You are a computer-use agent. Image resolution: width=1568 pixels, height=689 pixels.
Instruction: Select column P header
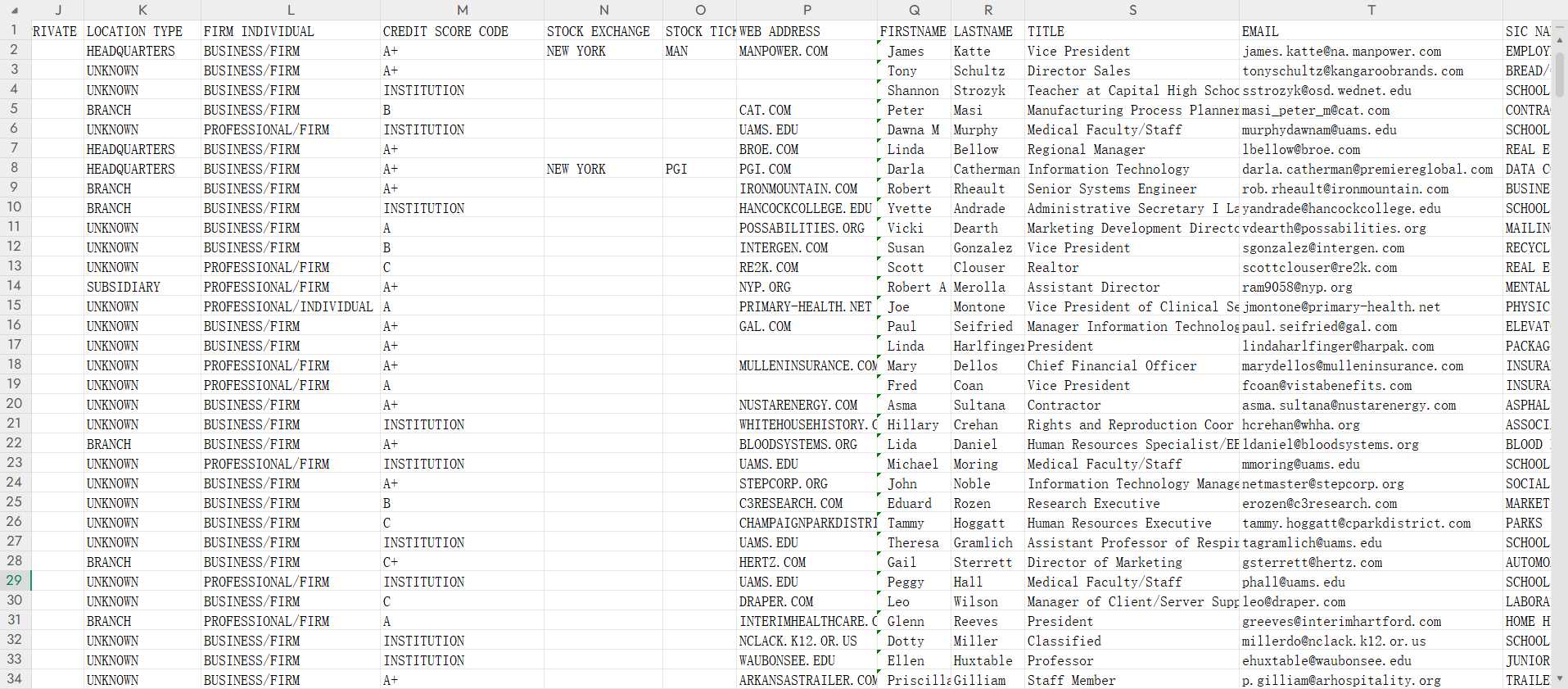point(807,10)
